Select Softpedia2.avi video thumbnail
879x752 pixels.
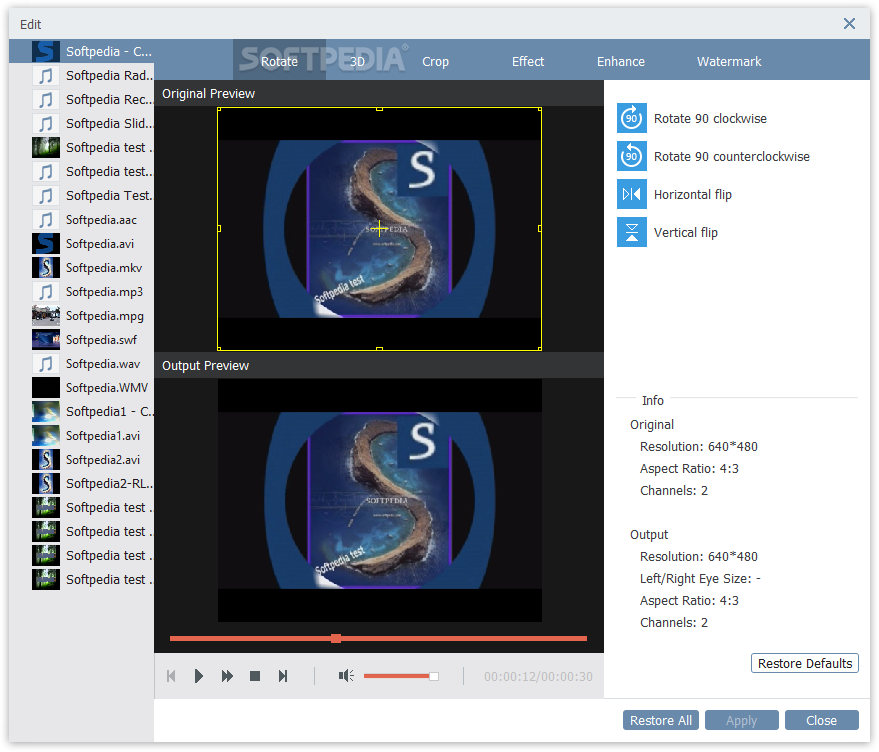46,460
